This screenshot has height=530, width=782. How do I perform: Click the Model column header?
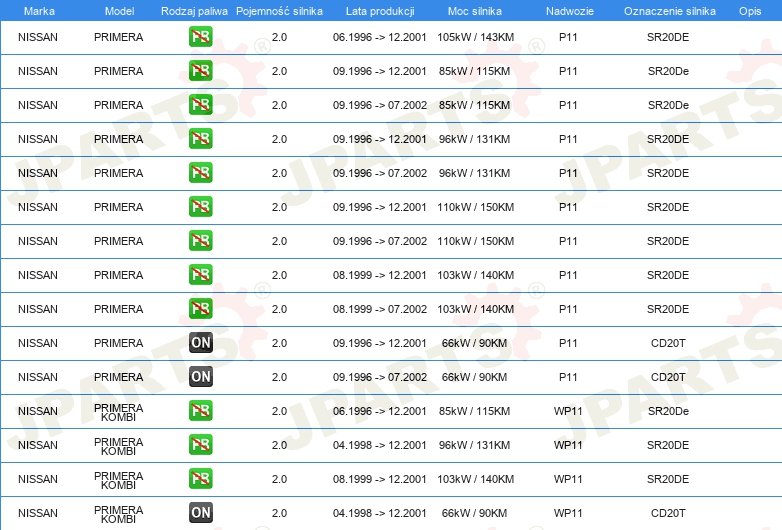pos(119,11)
